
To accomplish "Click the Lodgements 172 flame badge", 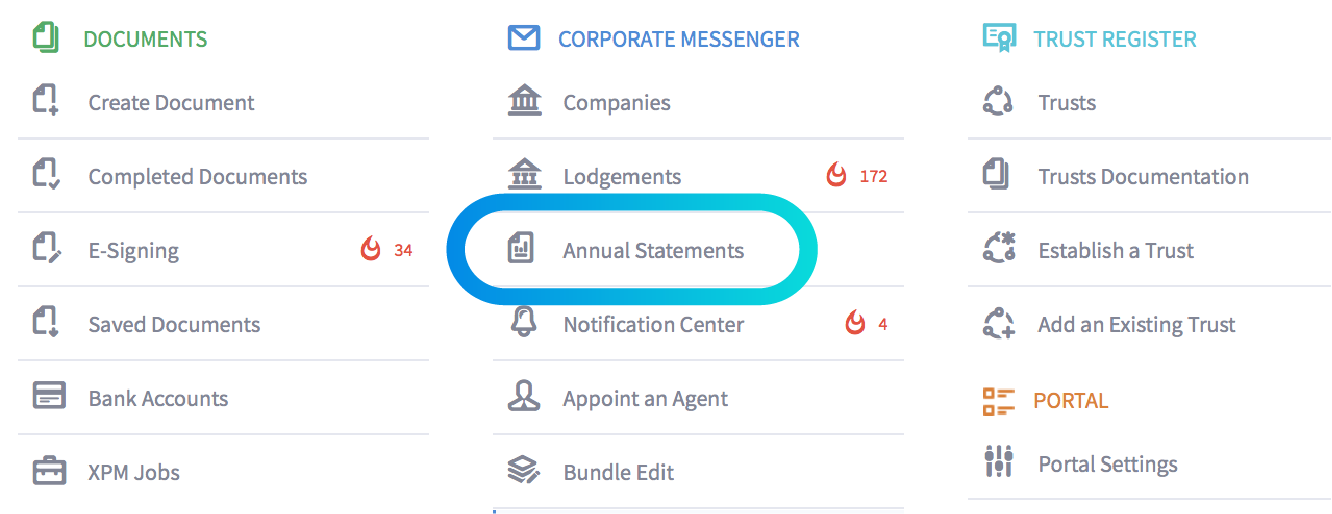I will point(857,176).
